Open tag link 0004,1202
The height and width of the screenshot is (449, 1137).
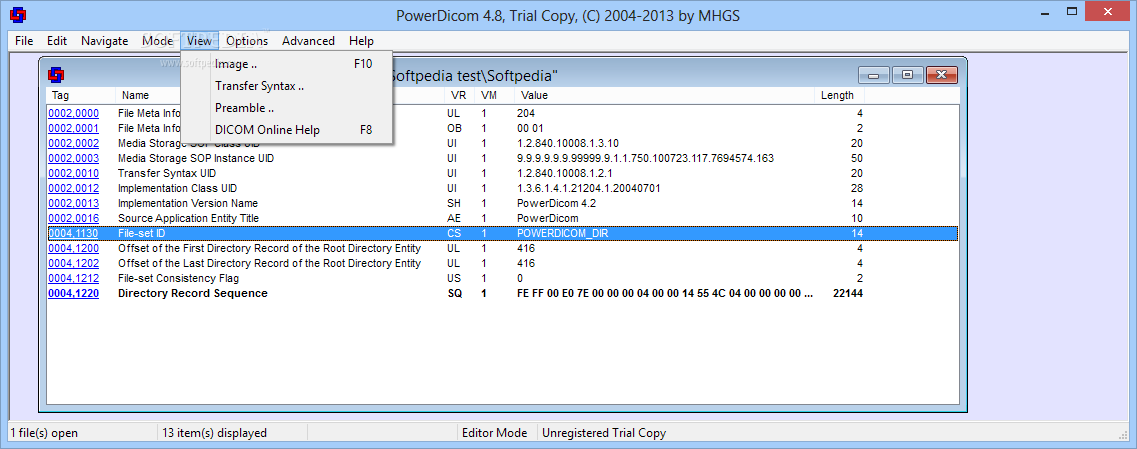(x=73, y=263)
